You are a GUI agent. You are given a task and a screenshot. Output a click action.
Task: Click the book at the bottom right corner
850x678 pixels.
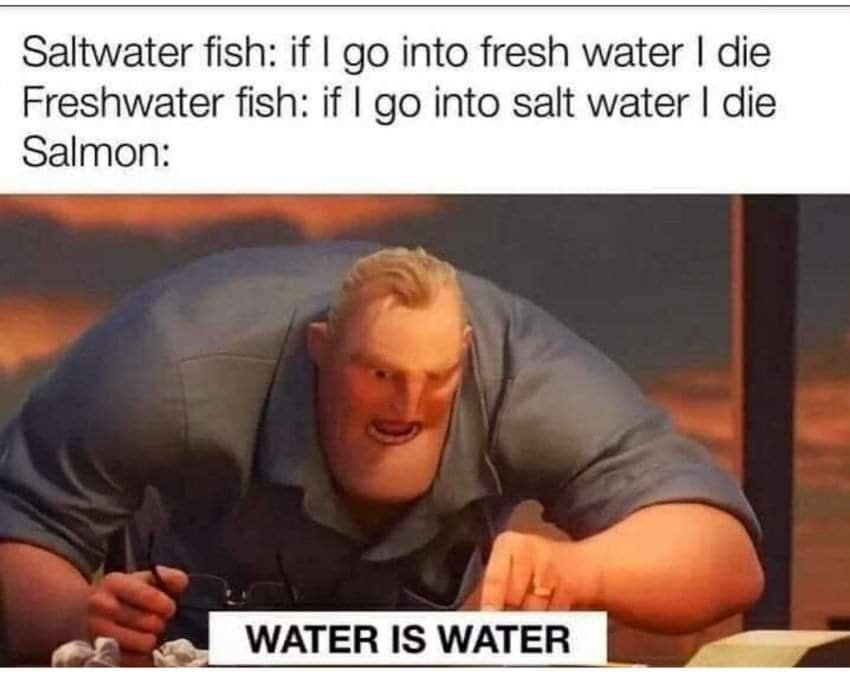point(770,648)
